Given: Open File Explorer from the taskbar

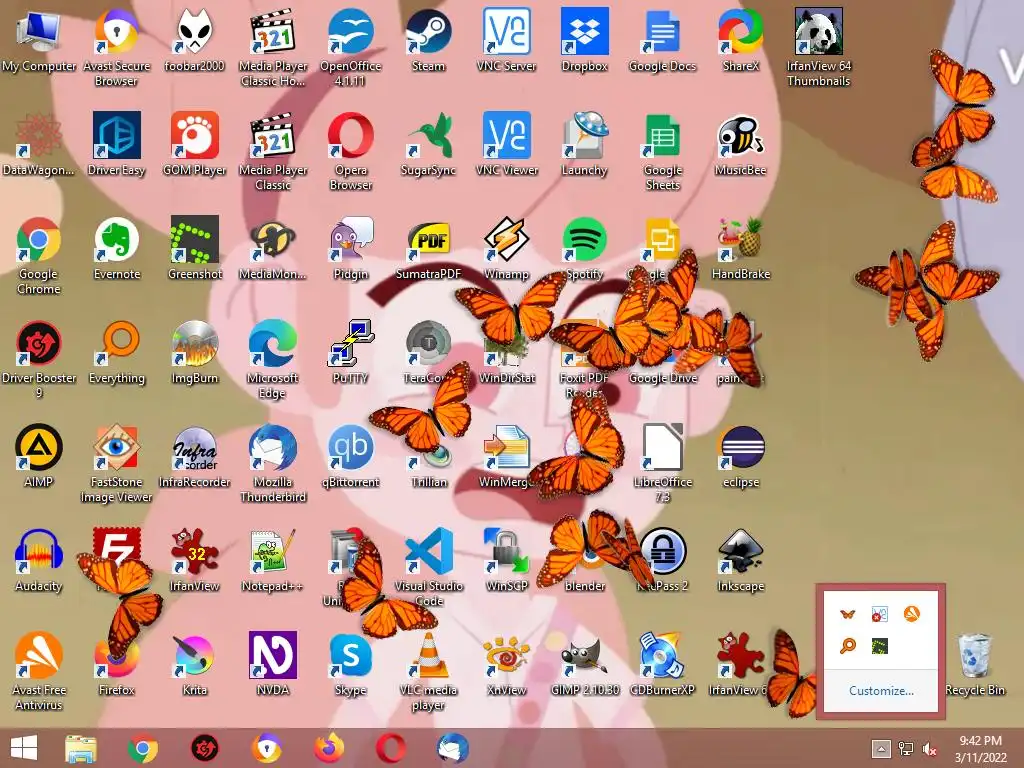Looking at the screenshot, I should pos(80,748).
